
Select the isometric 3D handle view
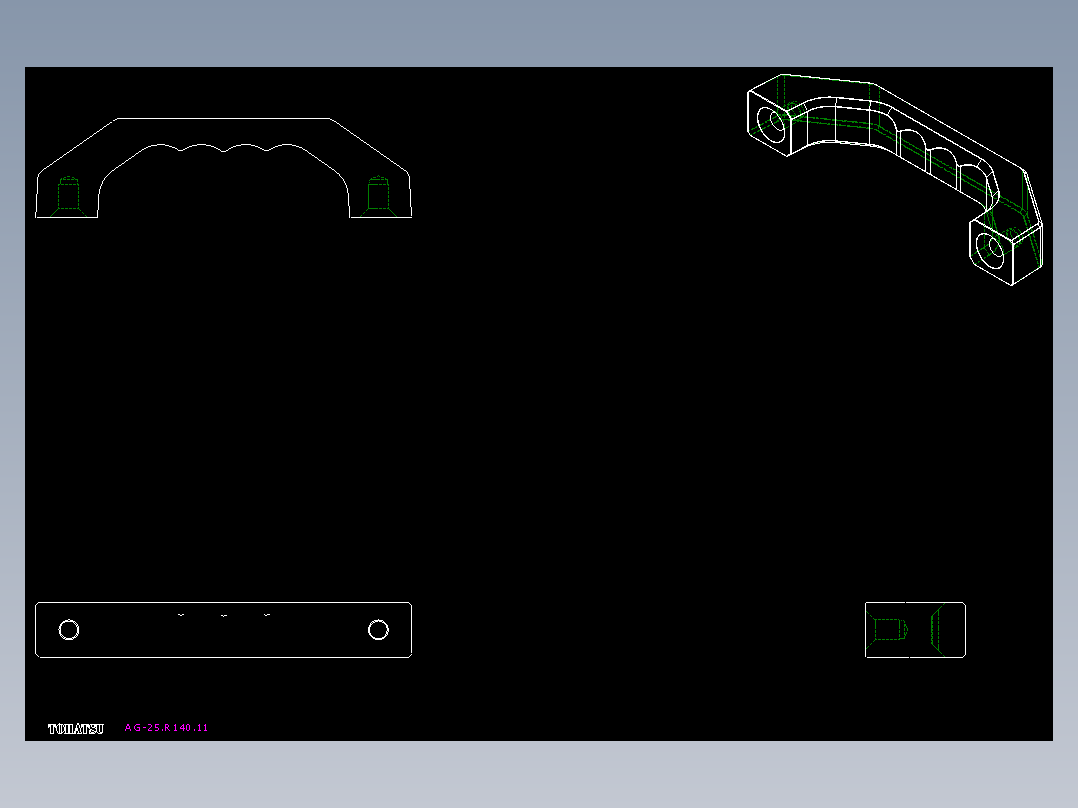click(895, 179)
